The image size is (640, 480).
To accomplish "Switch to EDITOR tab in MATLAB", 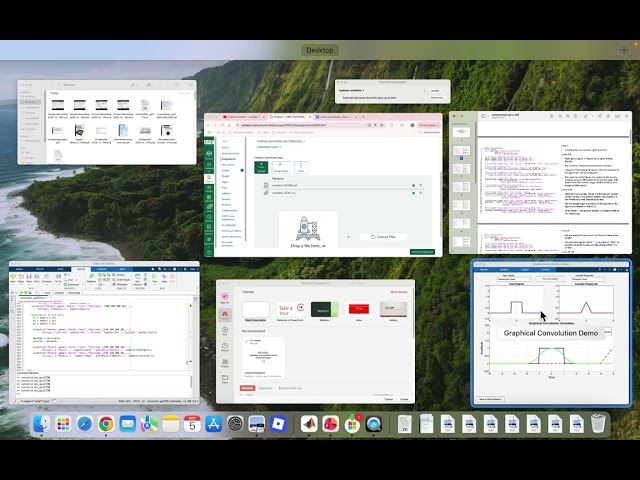I will pos(81,269).
